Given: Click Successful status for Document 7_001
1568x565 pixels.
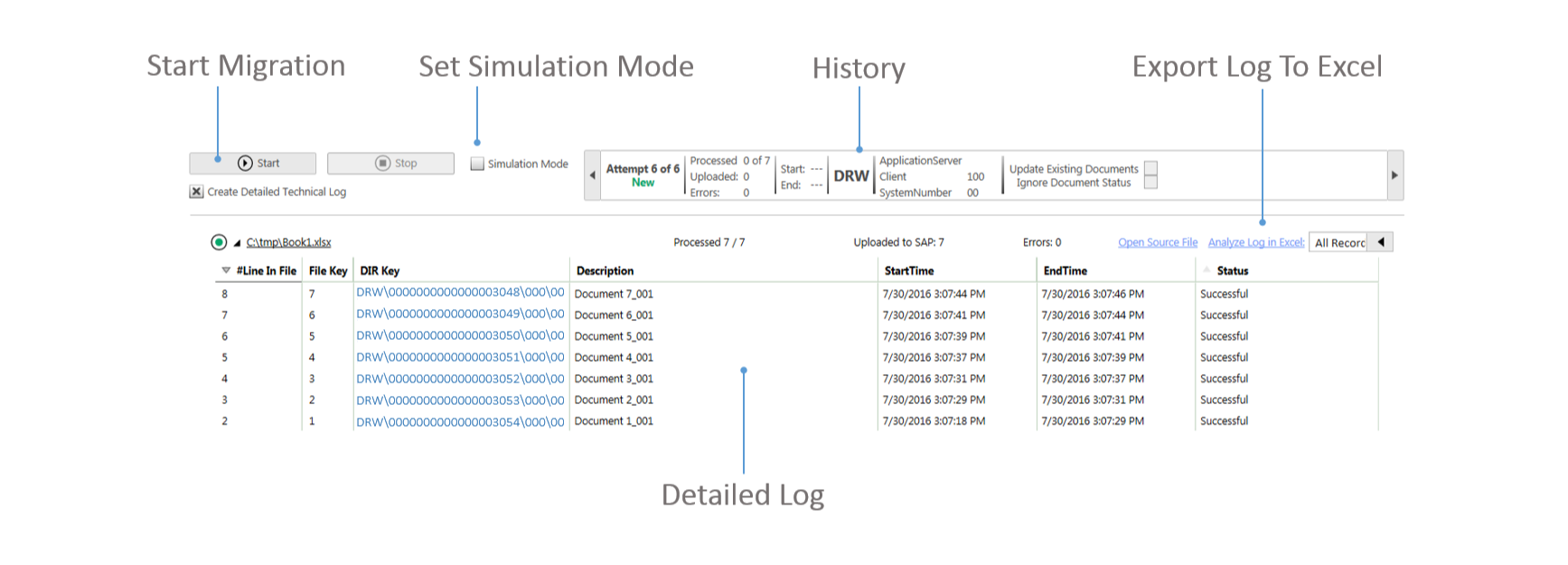Looking at the screenshot, I should (1224, 294).
